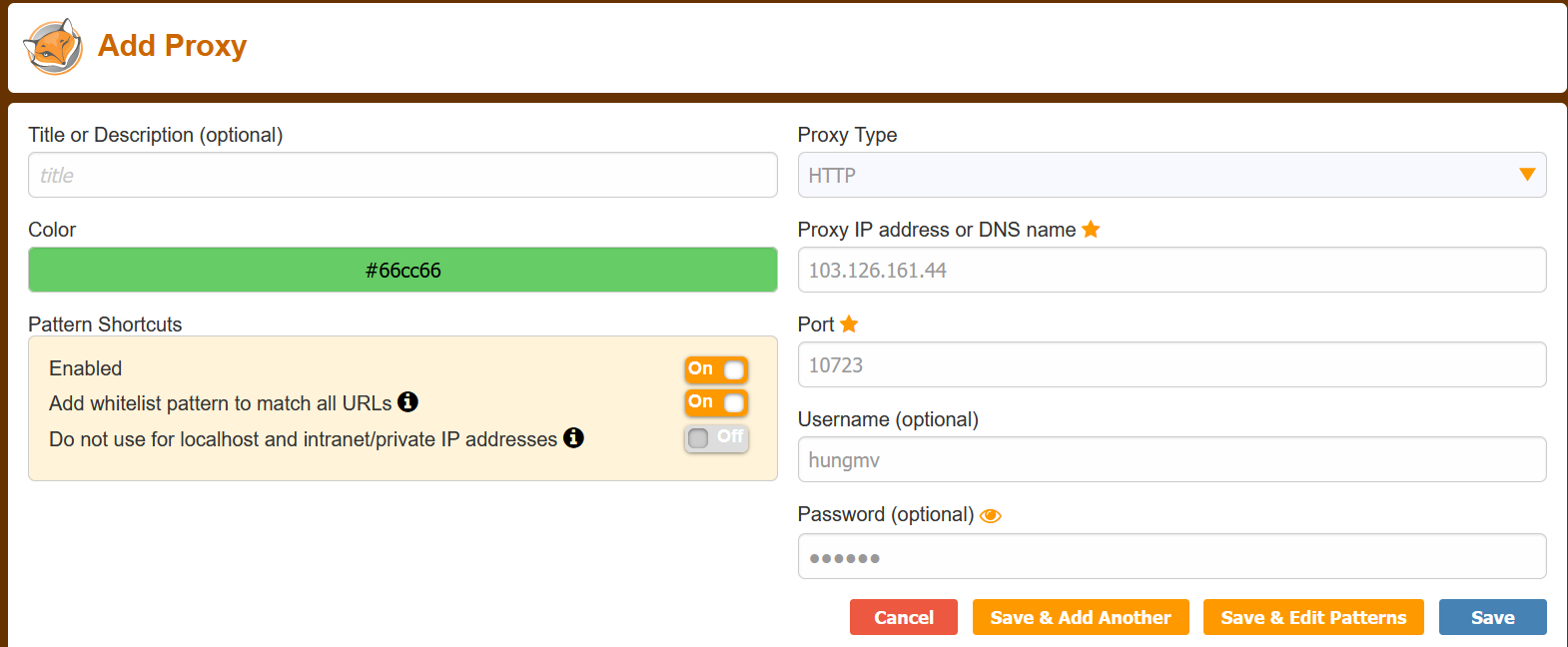Click the FoxyProxy fox logo icon

pos(52,45)
